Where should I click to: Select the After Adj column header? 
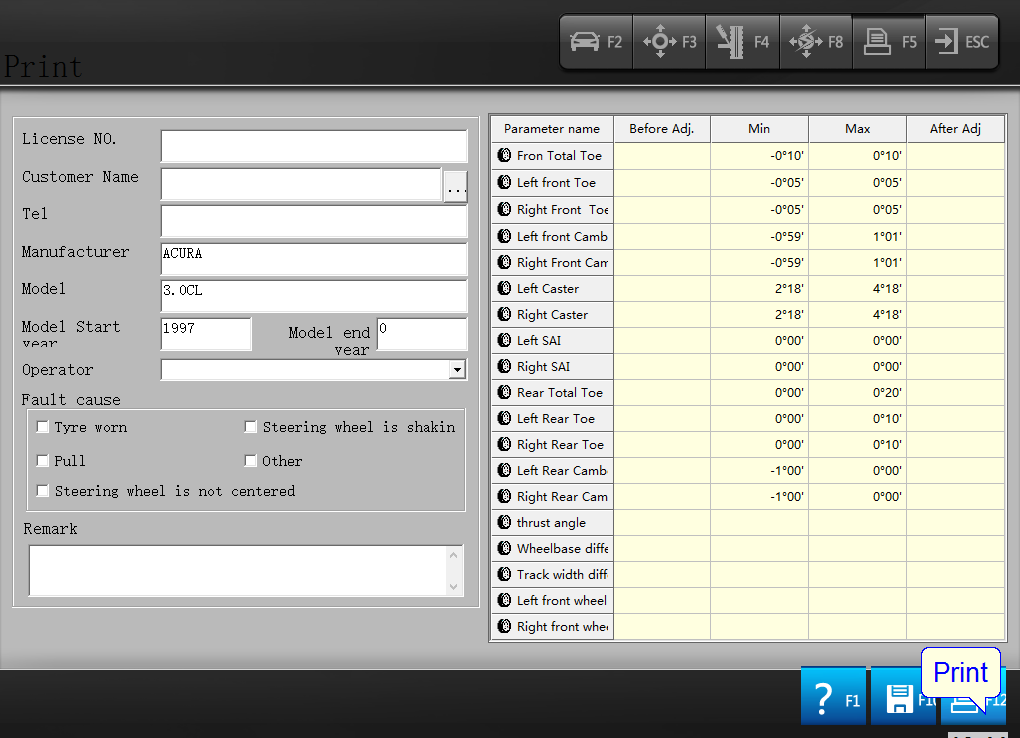point(955,129)
